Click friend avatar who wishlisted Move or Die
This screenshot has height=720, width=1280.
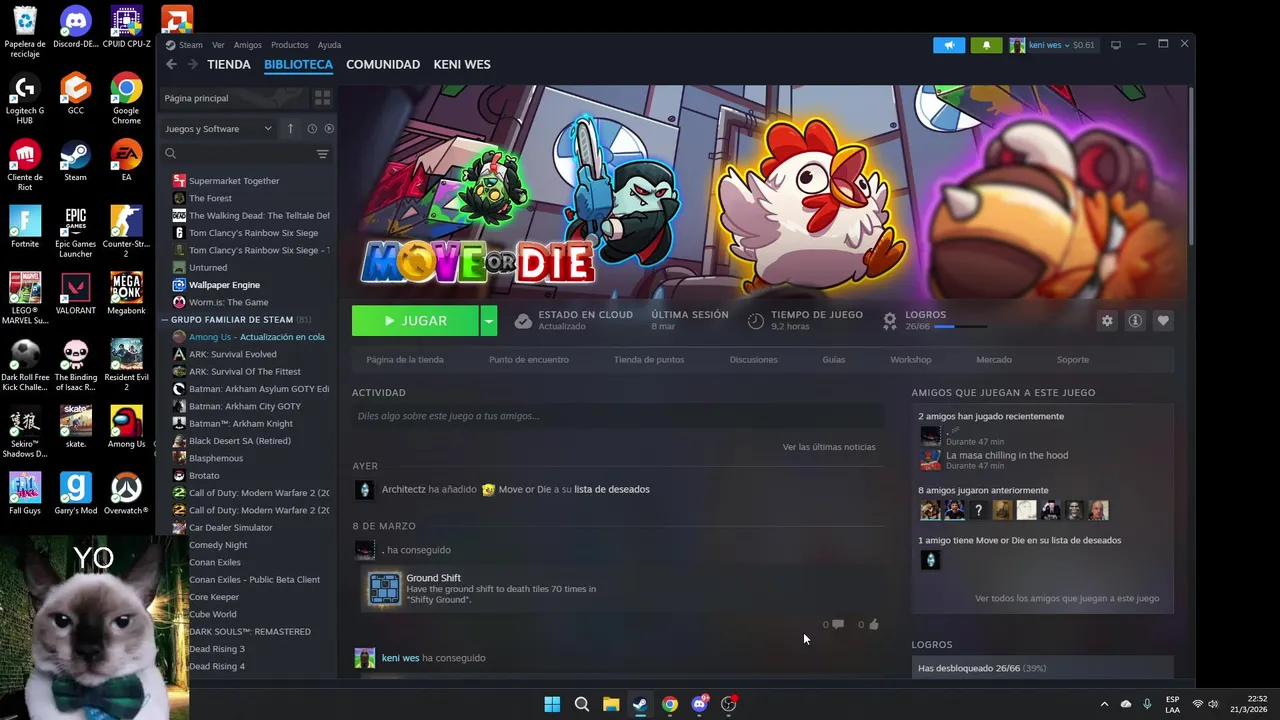coord(930,560)
